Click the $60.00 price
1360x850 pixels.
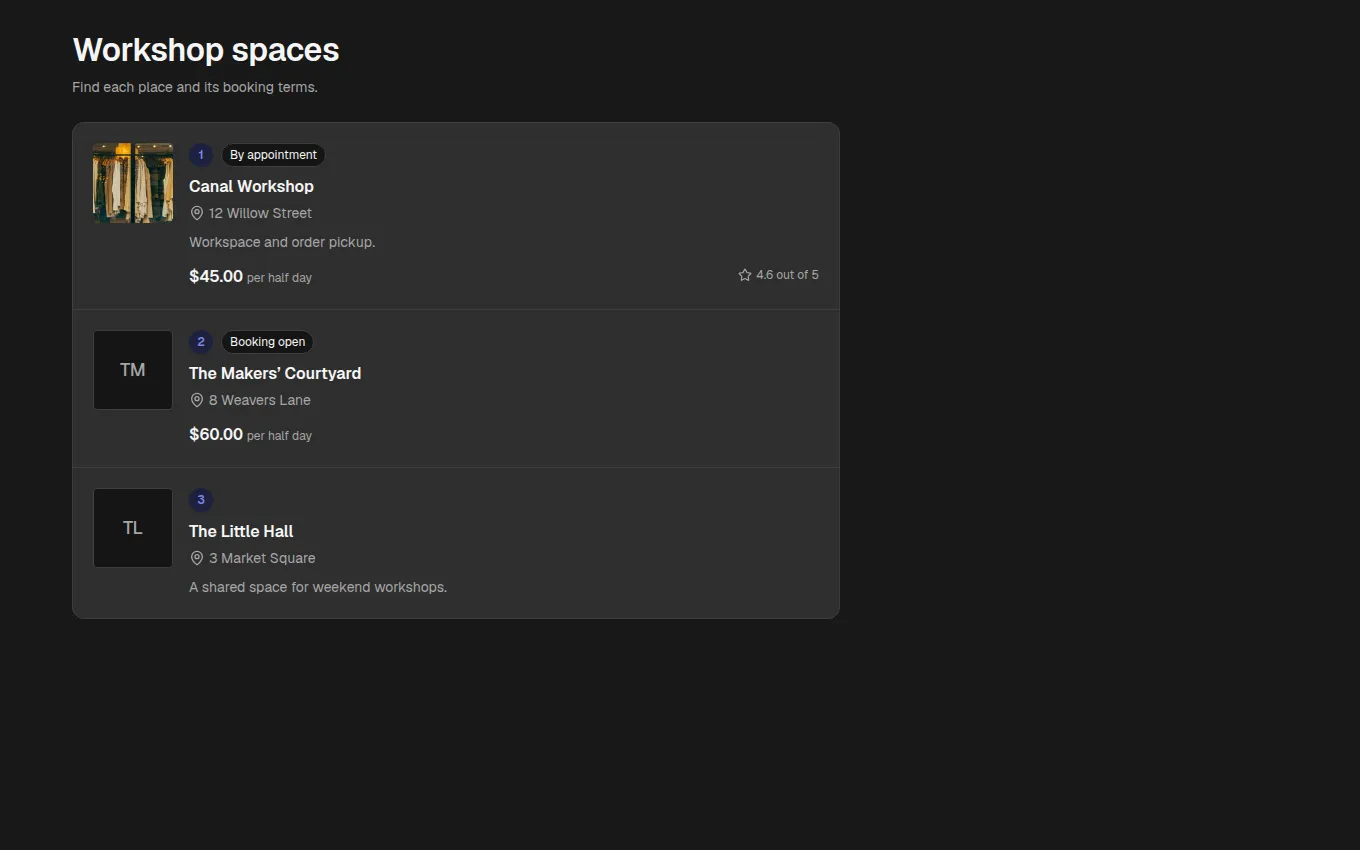pos(216,434)
